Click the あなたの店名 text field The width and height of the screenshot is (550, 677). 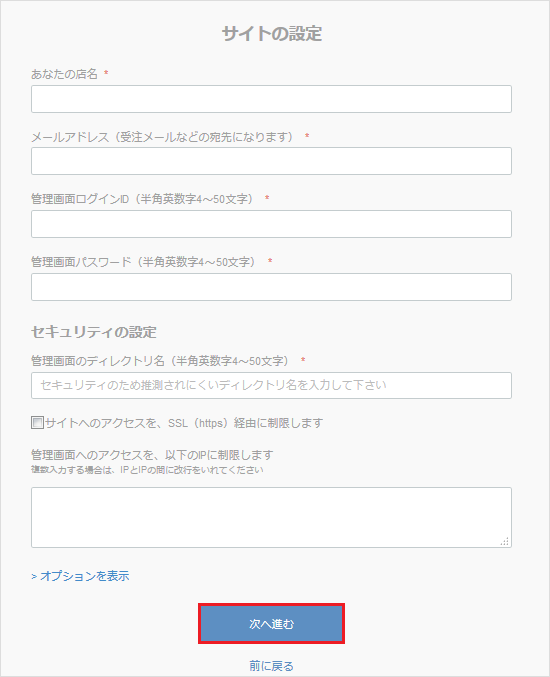(271, 99)
